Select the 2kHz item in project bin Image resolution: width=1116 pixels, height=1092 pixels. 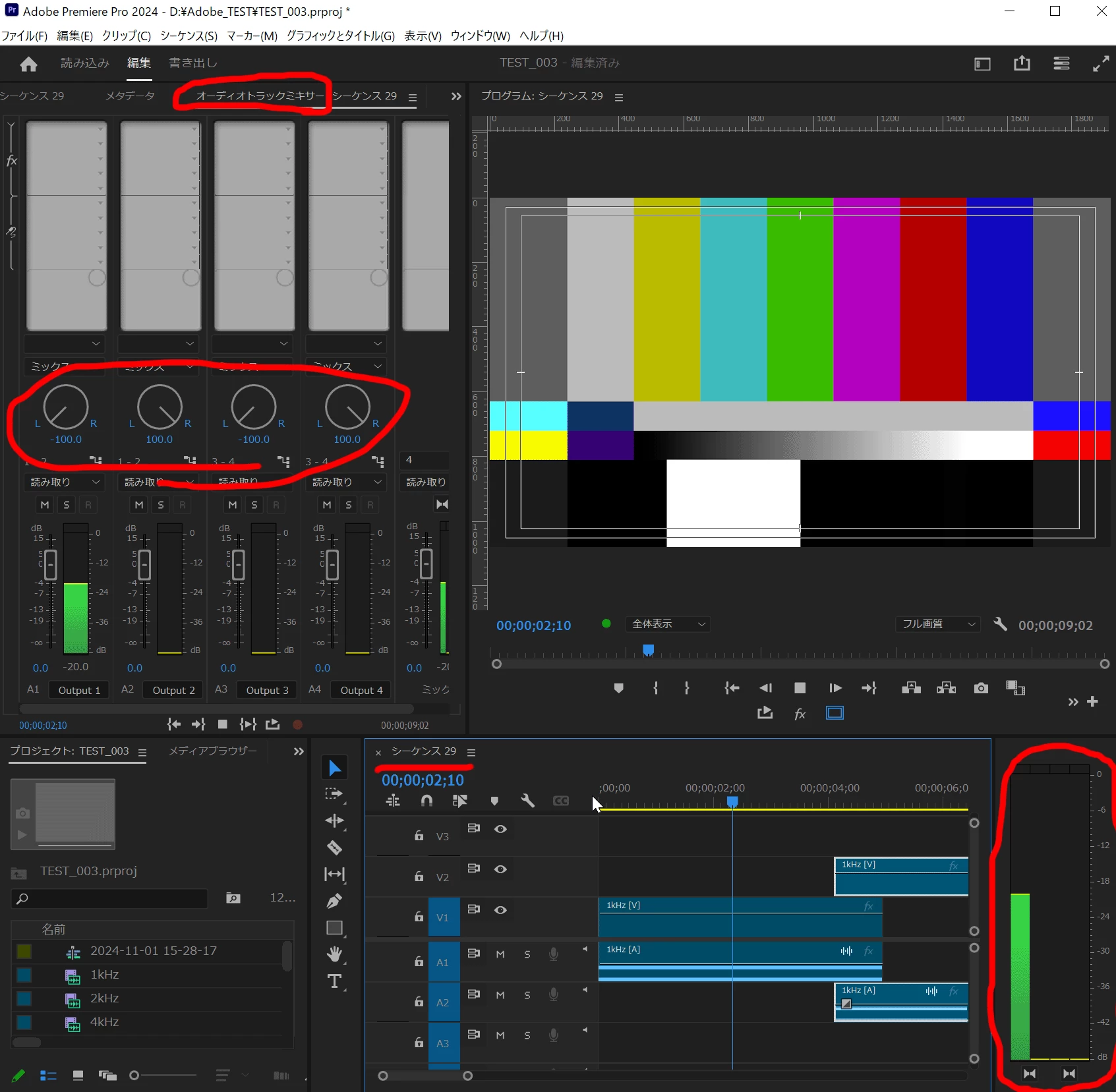coord(105,998)
